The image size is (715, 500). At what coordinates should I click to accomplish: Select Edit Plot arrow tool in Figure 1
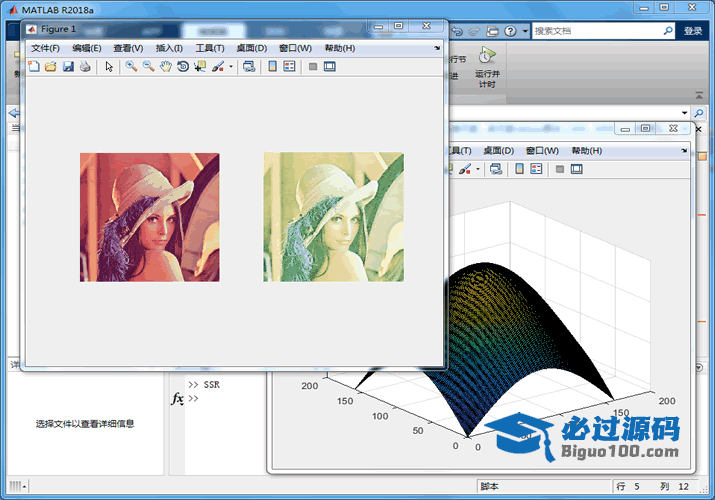point(109,67)
